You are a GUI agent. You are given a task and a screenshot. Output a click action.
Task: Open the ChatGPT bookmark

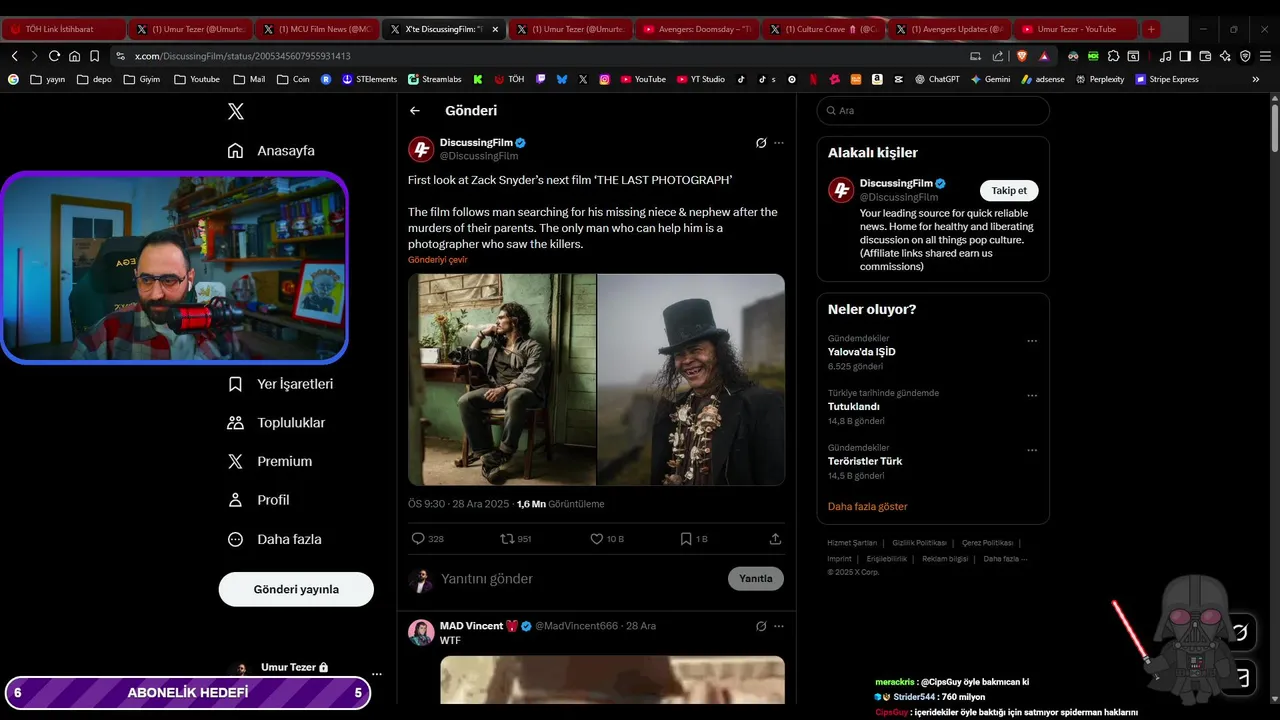pyautogui.click(x=937, y=79)
